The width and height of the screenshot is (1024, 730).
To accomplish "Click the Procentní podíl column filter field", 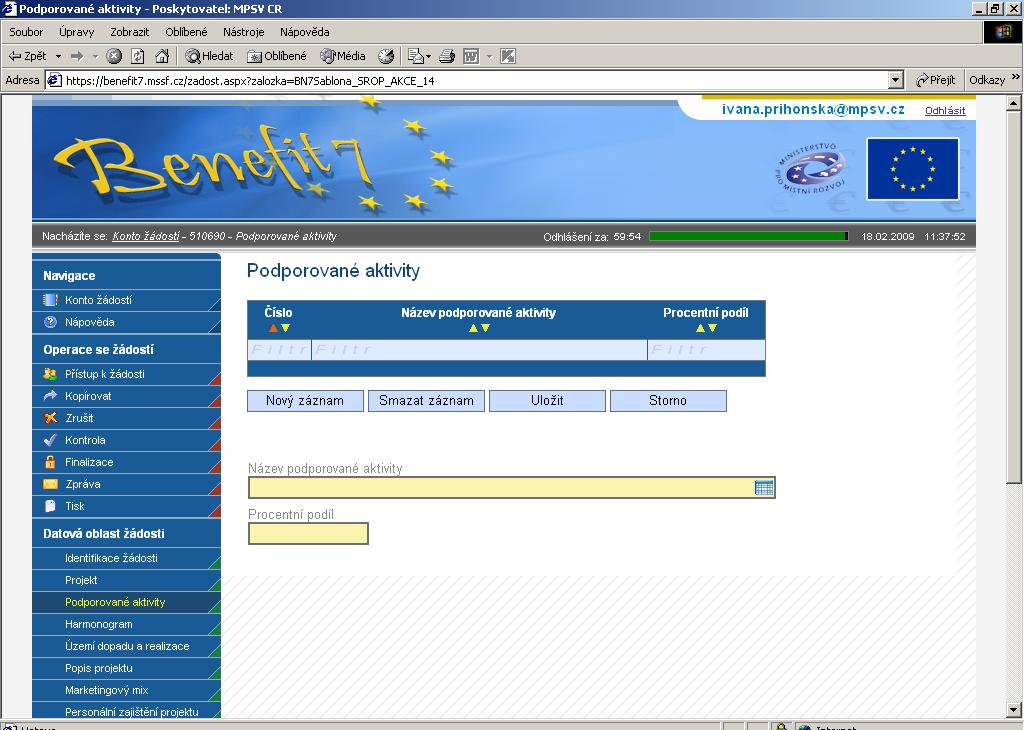I will 706,350.
